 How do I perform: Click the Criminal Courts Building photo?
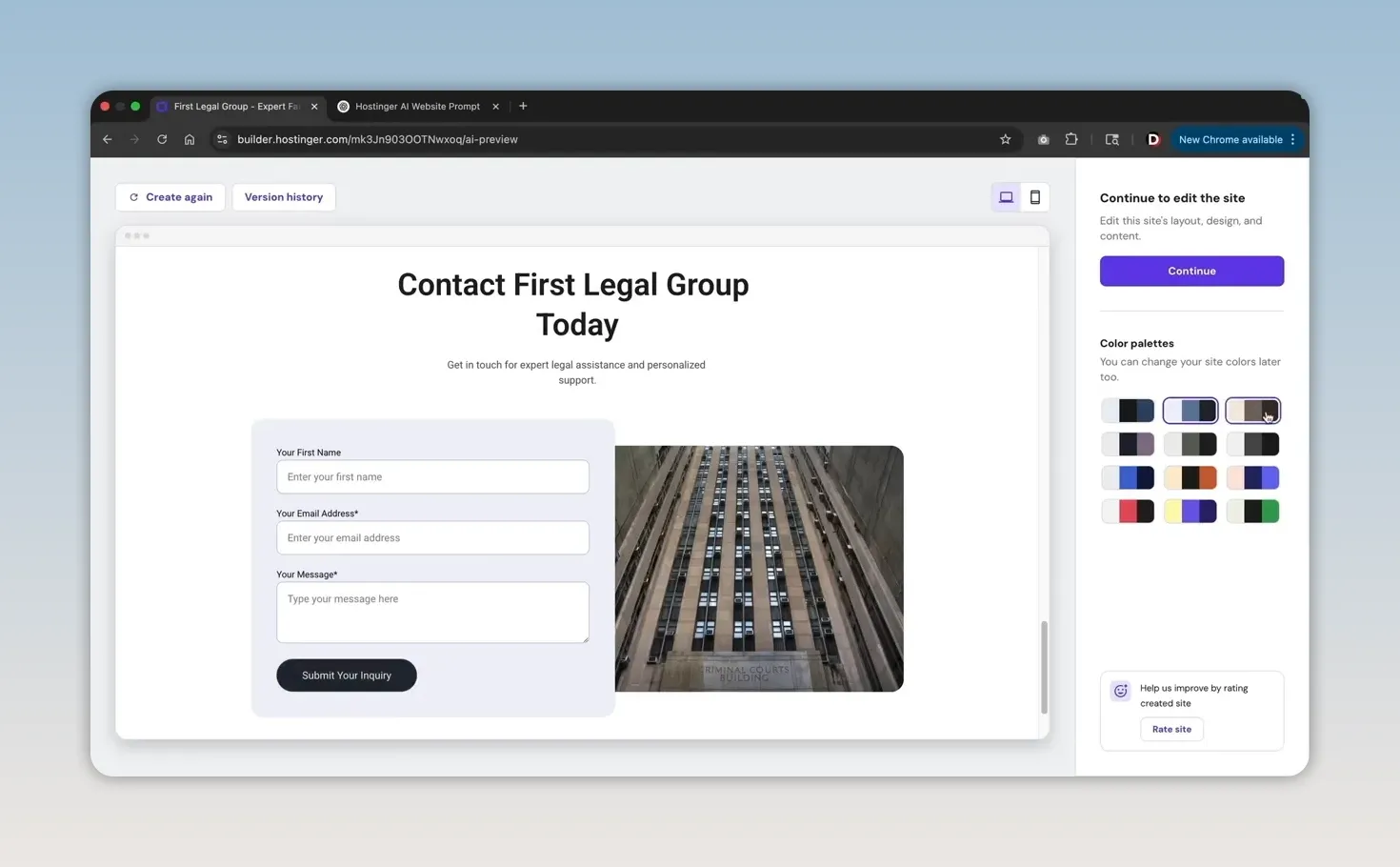pos(759,569)
